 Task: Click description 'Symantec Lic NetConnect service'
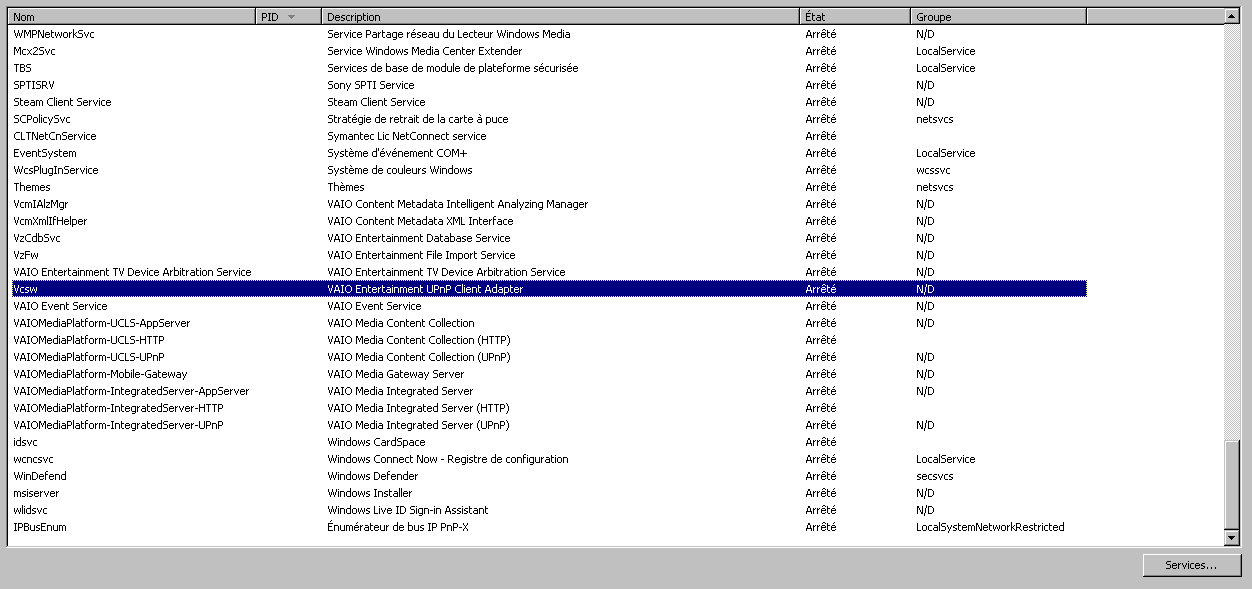tap(407, 136)
